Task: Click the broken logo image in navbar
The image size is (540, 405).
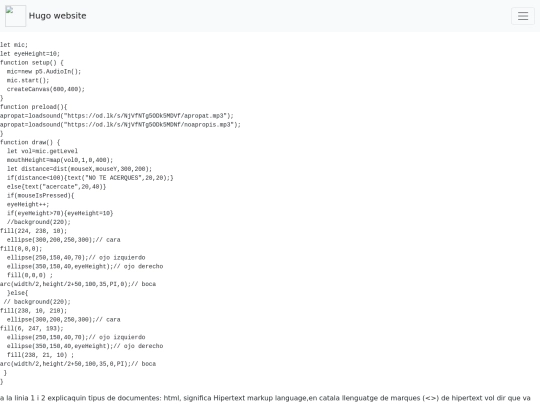Action: click(15, 16)
